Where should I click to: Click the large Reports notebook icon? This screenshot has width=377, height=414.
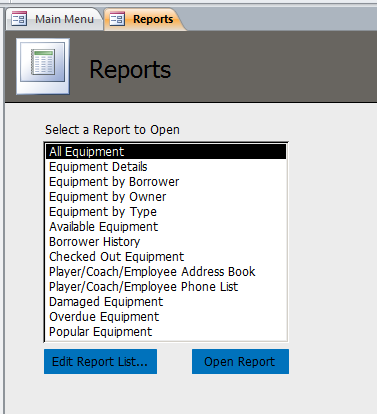[43, 66]
